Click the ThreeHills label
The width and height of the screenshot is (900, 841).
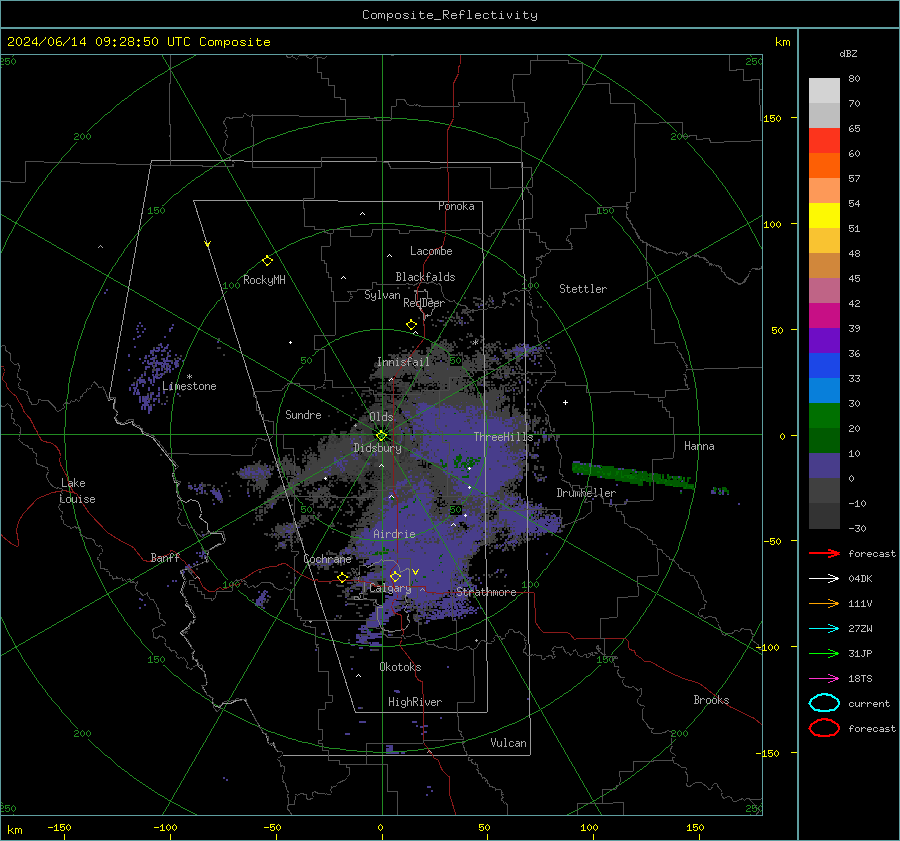point(503,437)
